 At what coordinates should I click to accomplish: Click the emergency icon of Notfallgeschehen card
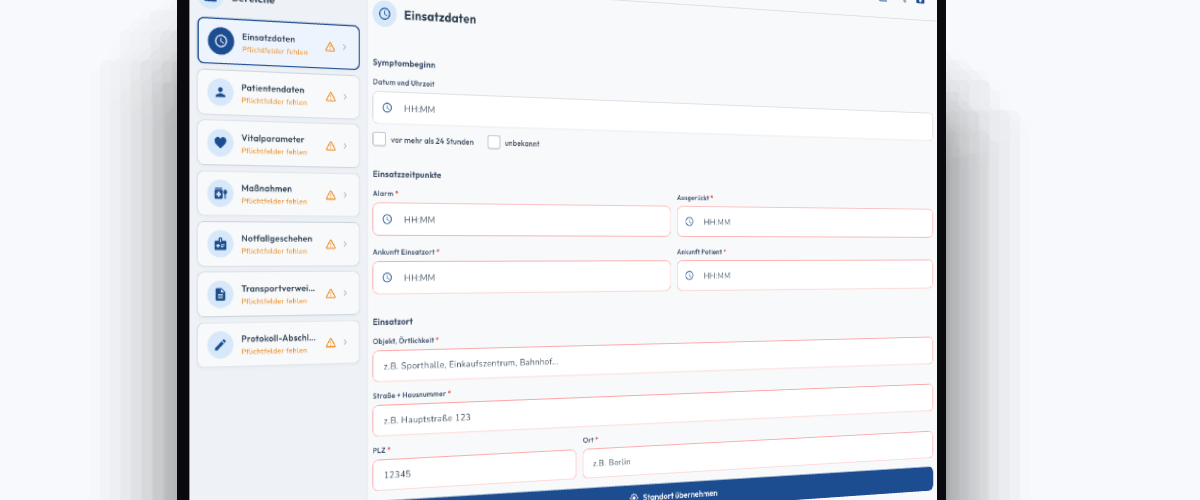(220, 242)
